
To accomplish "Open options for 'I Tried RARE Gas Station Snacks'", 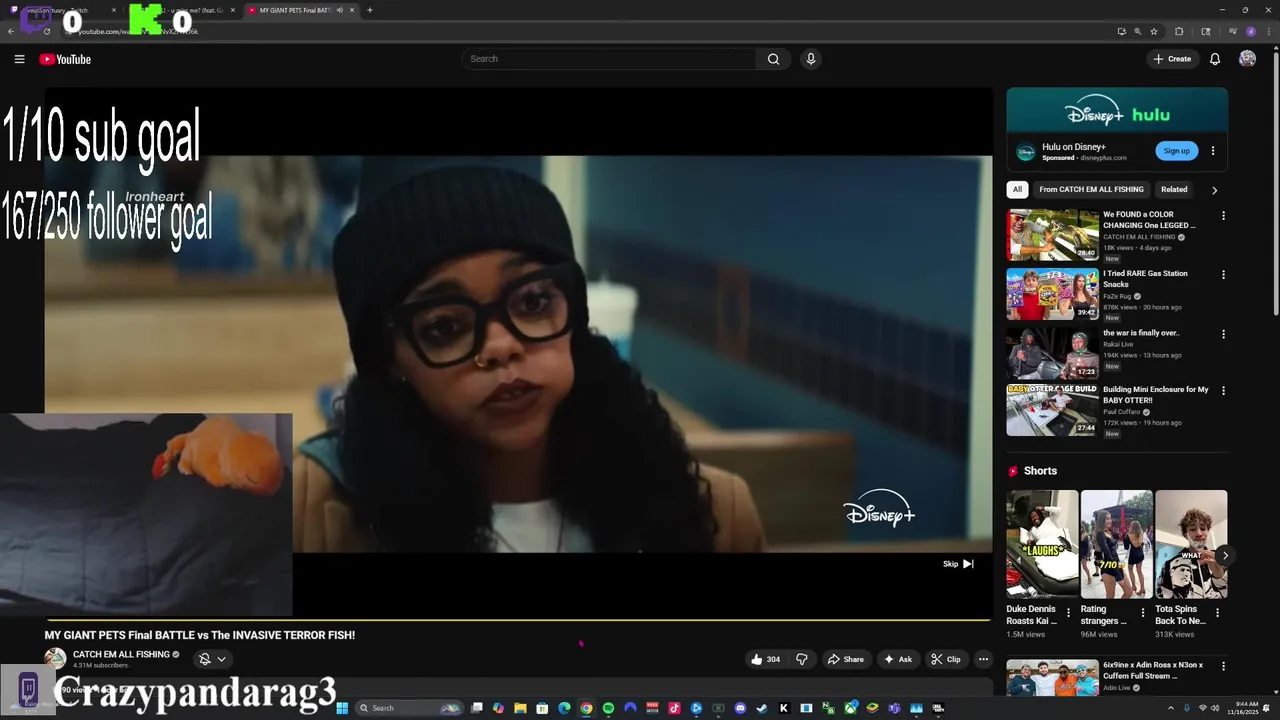I will point(1223,275).
